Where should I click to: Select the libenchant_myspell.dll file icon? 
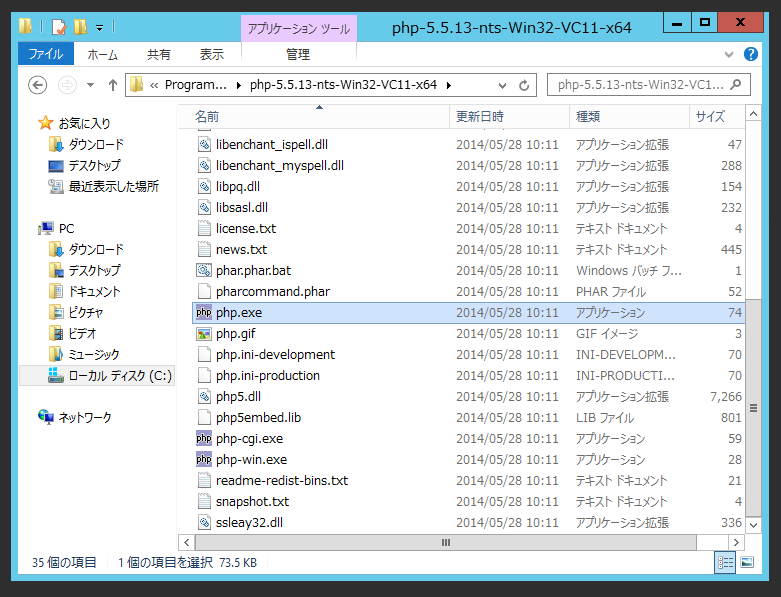point(204,165)
